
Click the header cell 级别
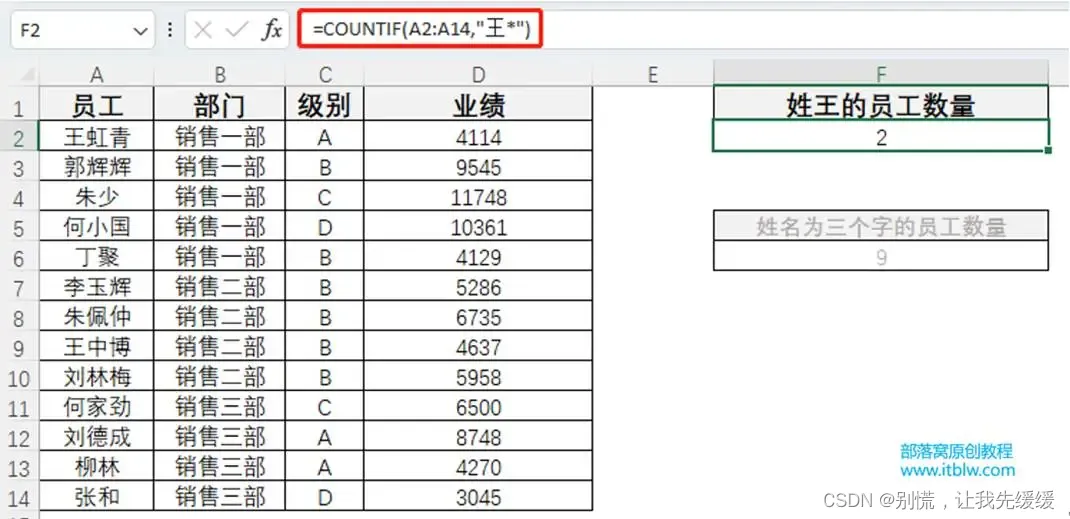[x=325, y=106]
